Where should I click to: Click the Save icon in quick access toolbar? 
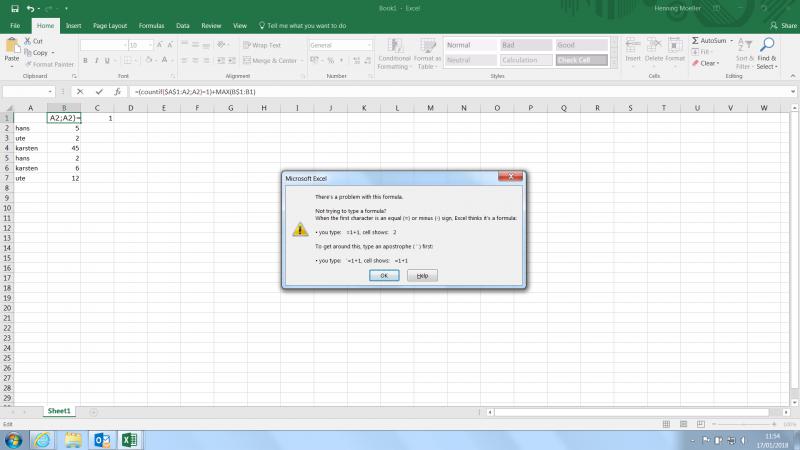tap(15, 9)
